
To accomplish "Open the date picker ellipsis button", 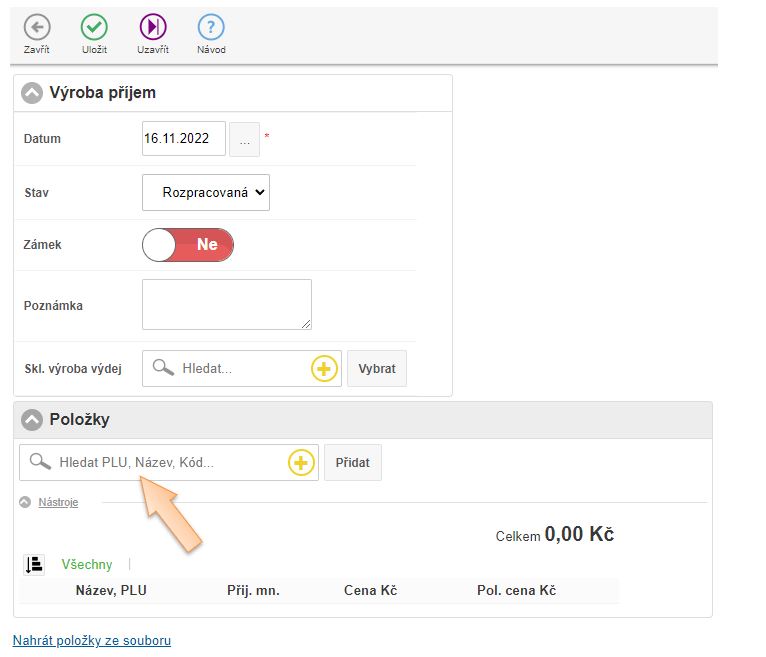I will point(244,140).
